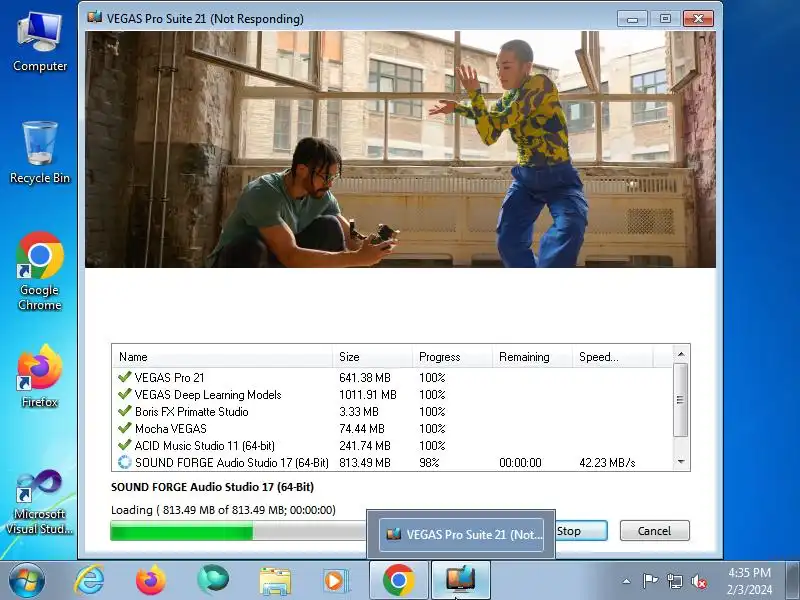Select the VEGAS Pro 21 row
The width and height of the screenshot is (800, 600).
click(x=392, y=378)
